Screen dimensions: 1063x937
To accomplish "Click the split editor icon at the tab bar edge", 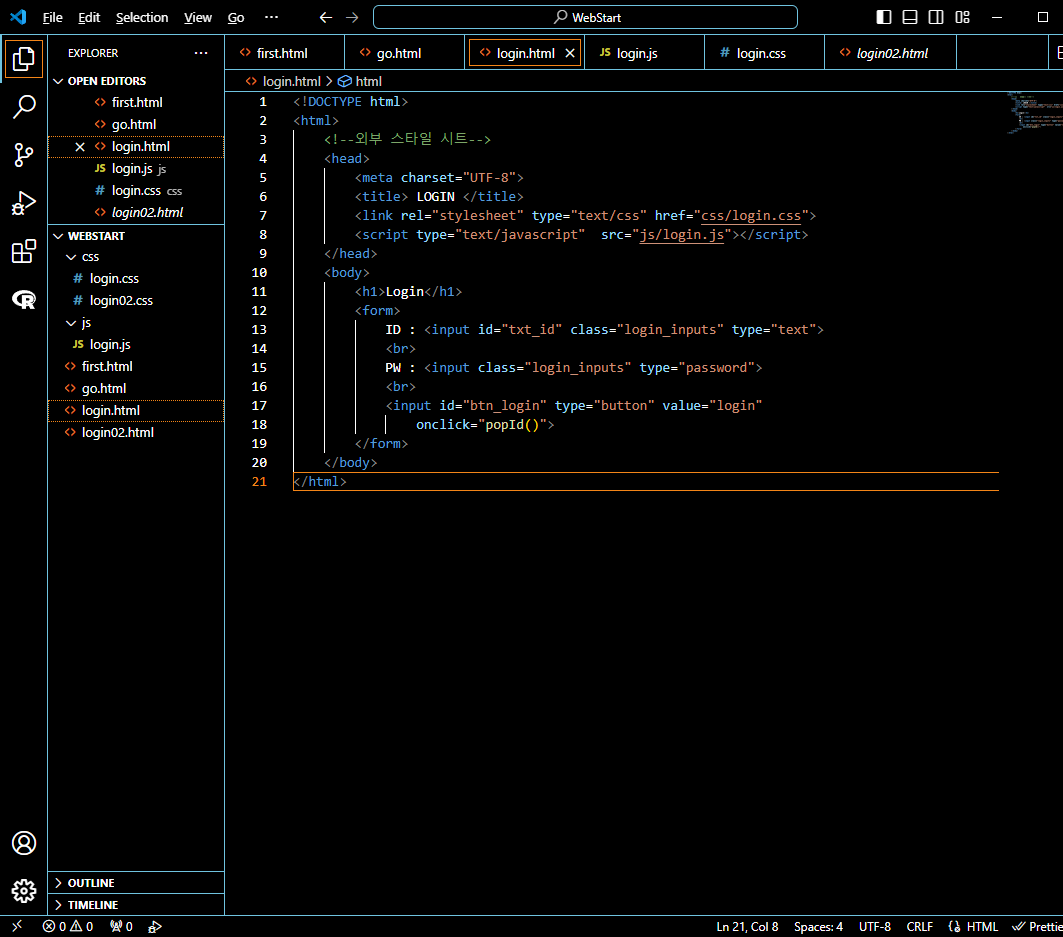I will click(x=1058, y=53).
